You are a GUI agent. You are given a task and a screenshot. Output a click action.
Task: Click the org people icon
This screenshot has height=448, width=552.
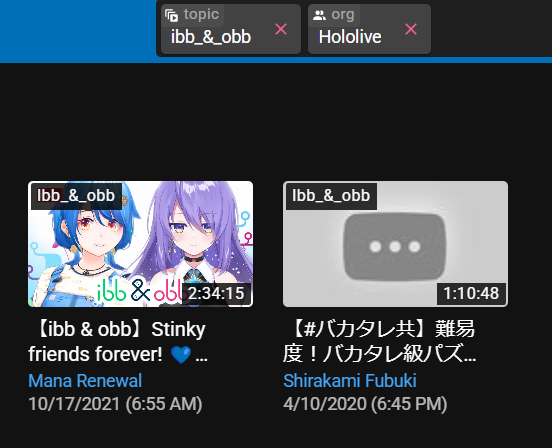point(319,15)
